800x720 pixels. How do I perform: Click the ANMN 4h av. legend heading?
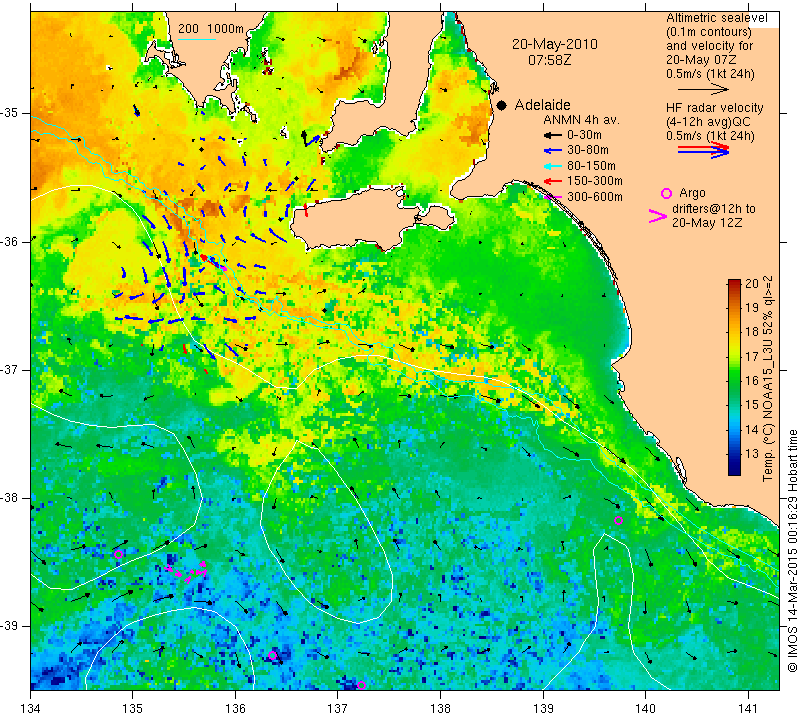coord(581,120)
